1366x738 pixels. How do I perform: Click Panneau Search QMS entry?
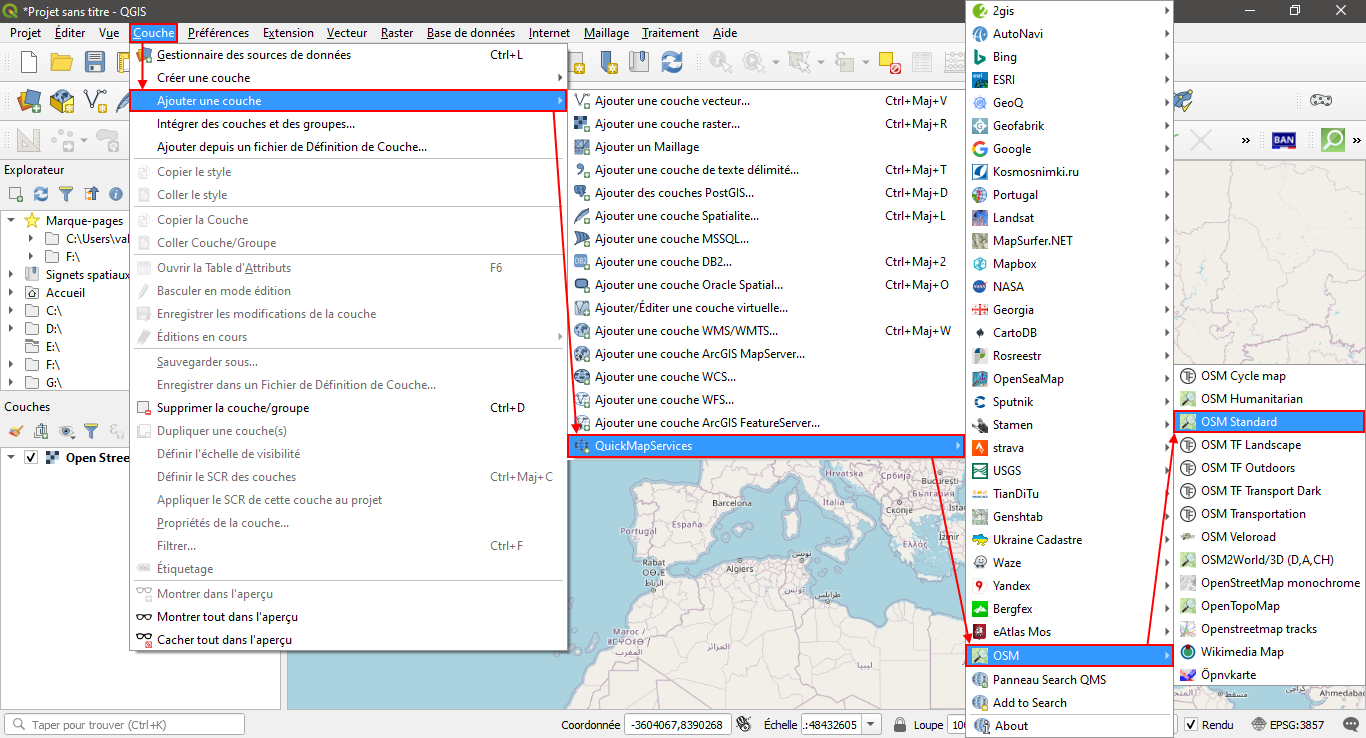(1069, 680)
